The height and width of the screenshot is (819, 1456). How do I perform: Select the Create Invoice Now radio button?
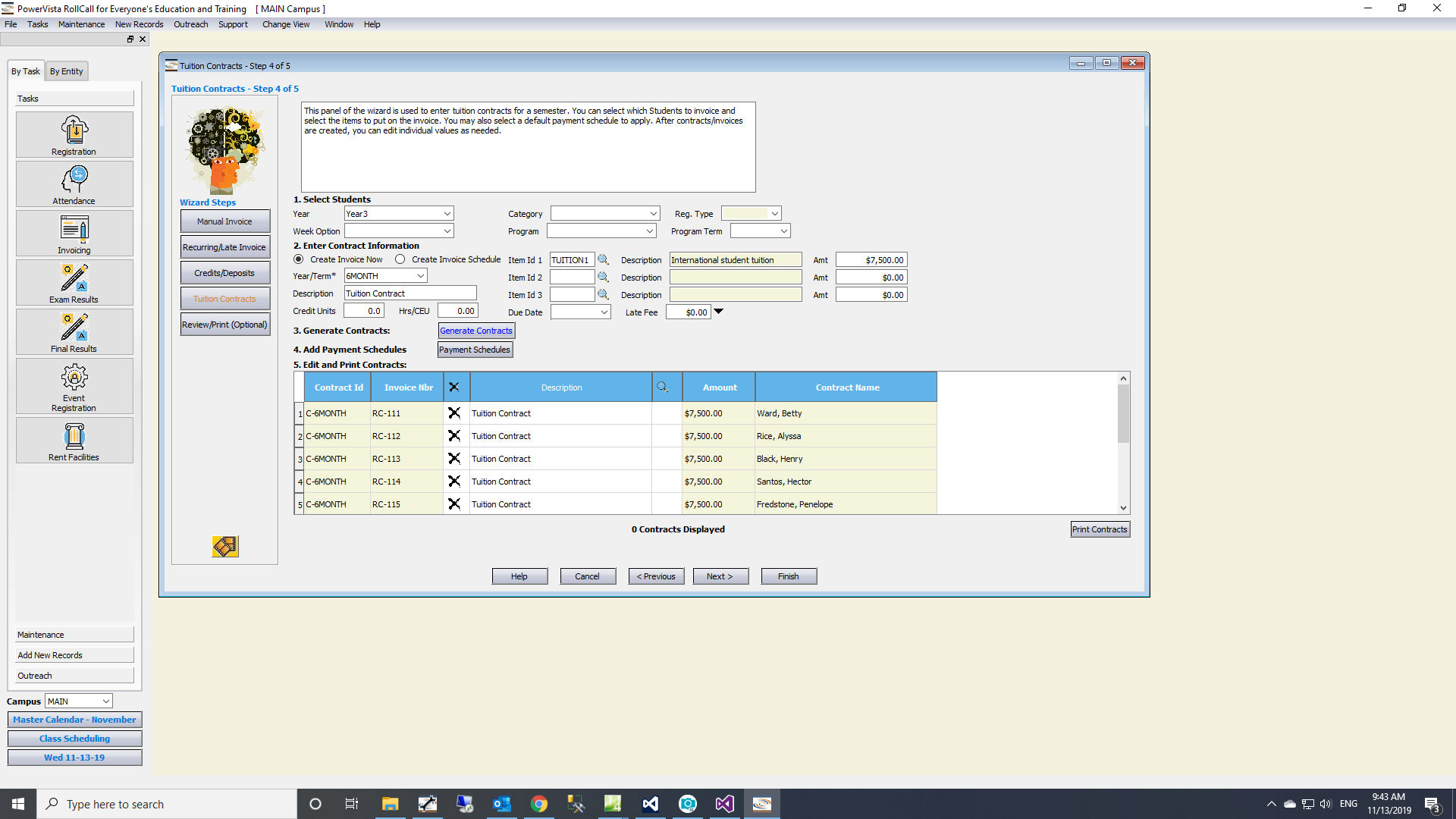click(299, 259)
